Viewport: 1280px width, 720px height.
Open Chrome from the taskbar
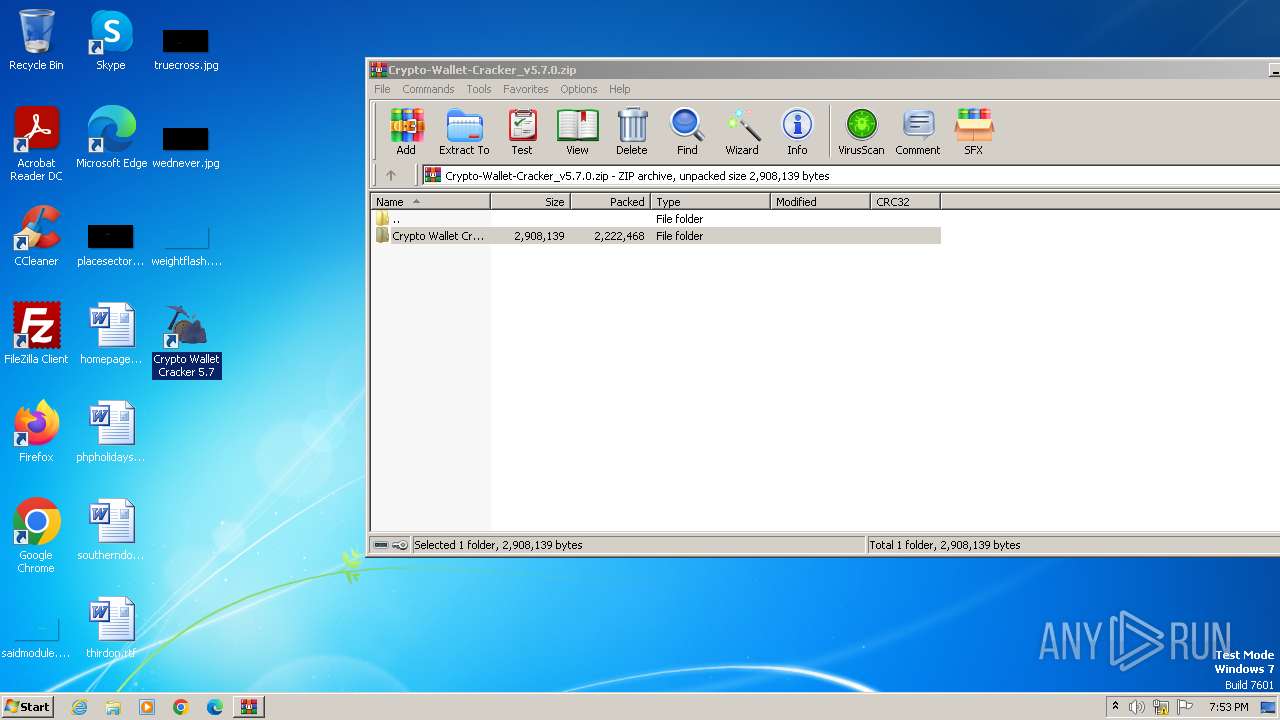(x=181, y=707)
